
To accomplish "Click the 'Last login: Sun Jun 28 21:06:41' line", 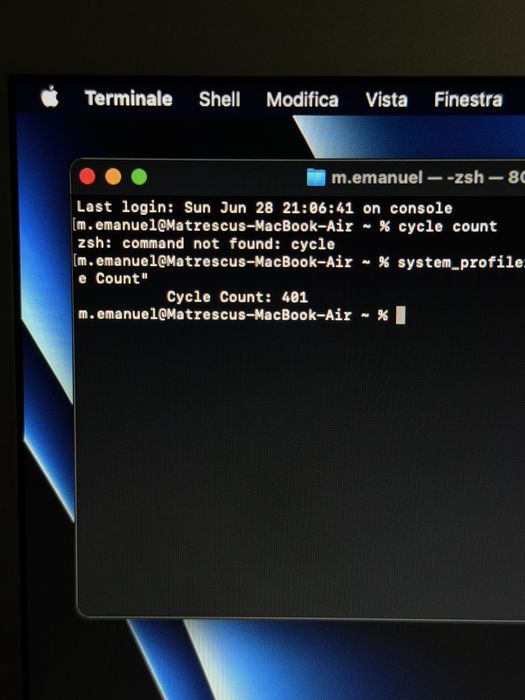I will (x=264, y=208).
